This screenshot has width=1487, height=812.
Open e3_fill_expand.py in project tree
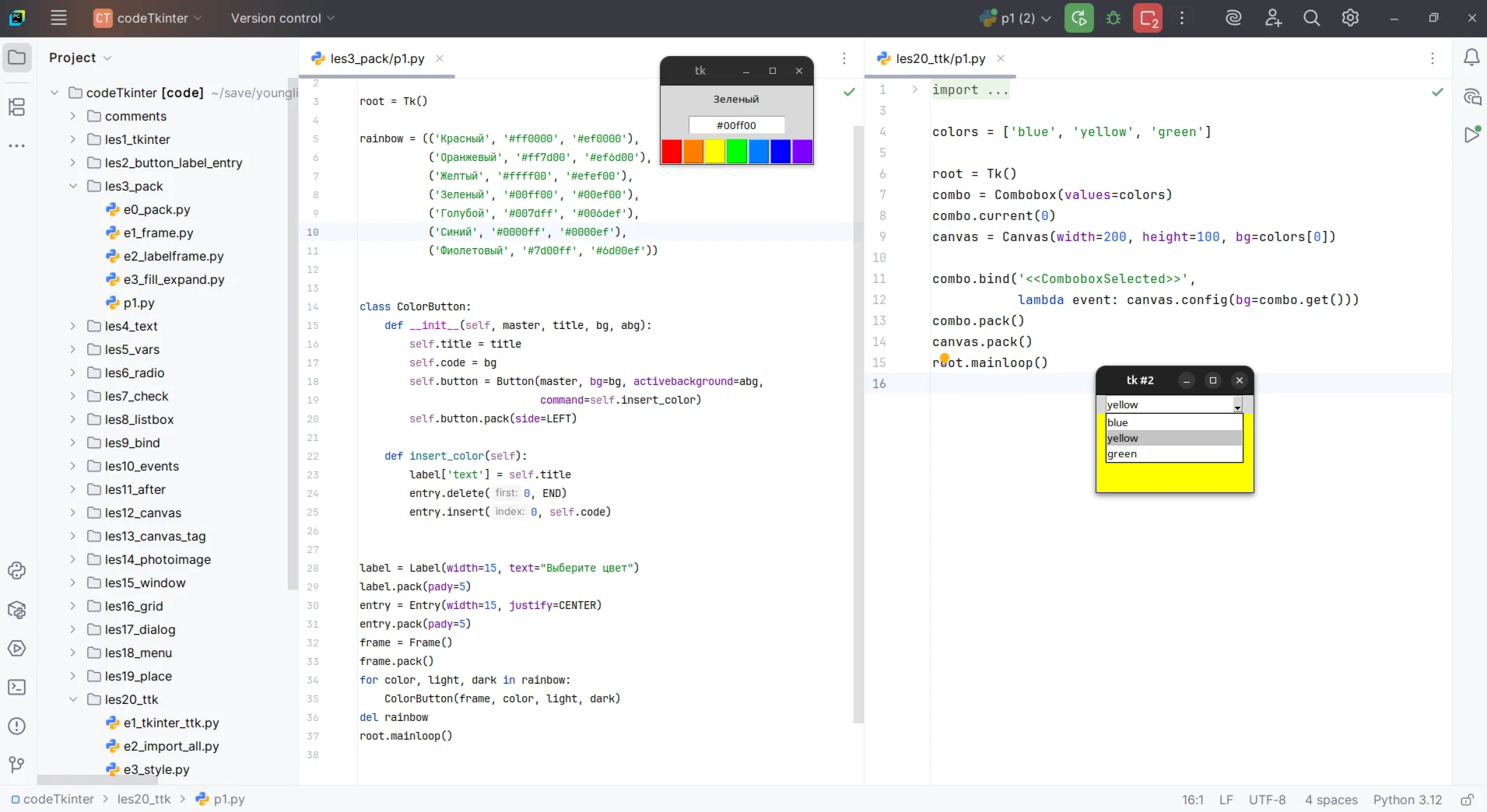pyautogui.click(x=174, y=279)
